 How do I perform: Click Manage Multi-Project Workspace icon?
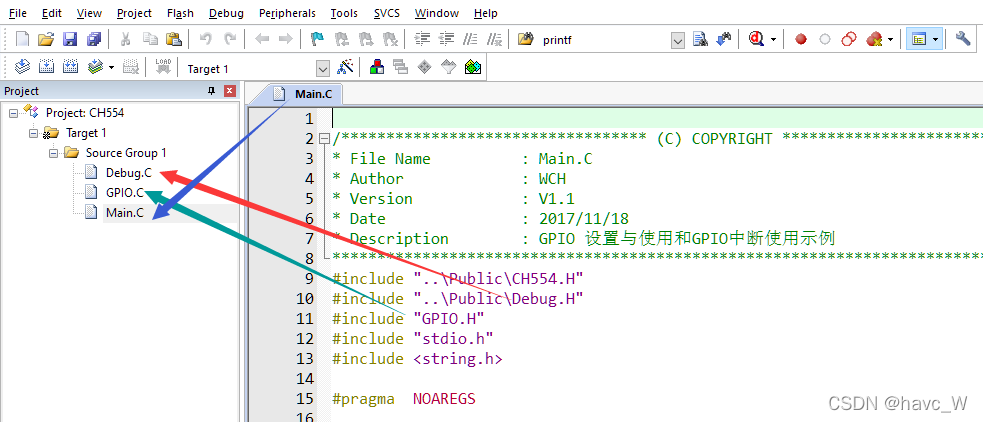401,66
